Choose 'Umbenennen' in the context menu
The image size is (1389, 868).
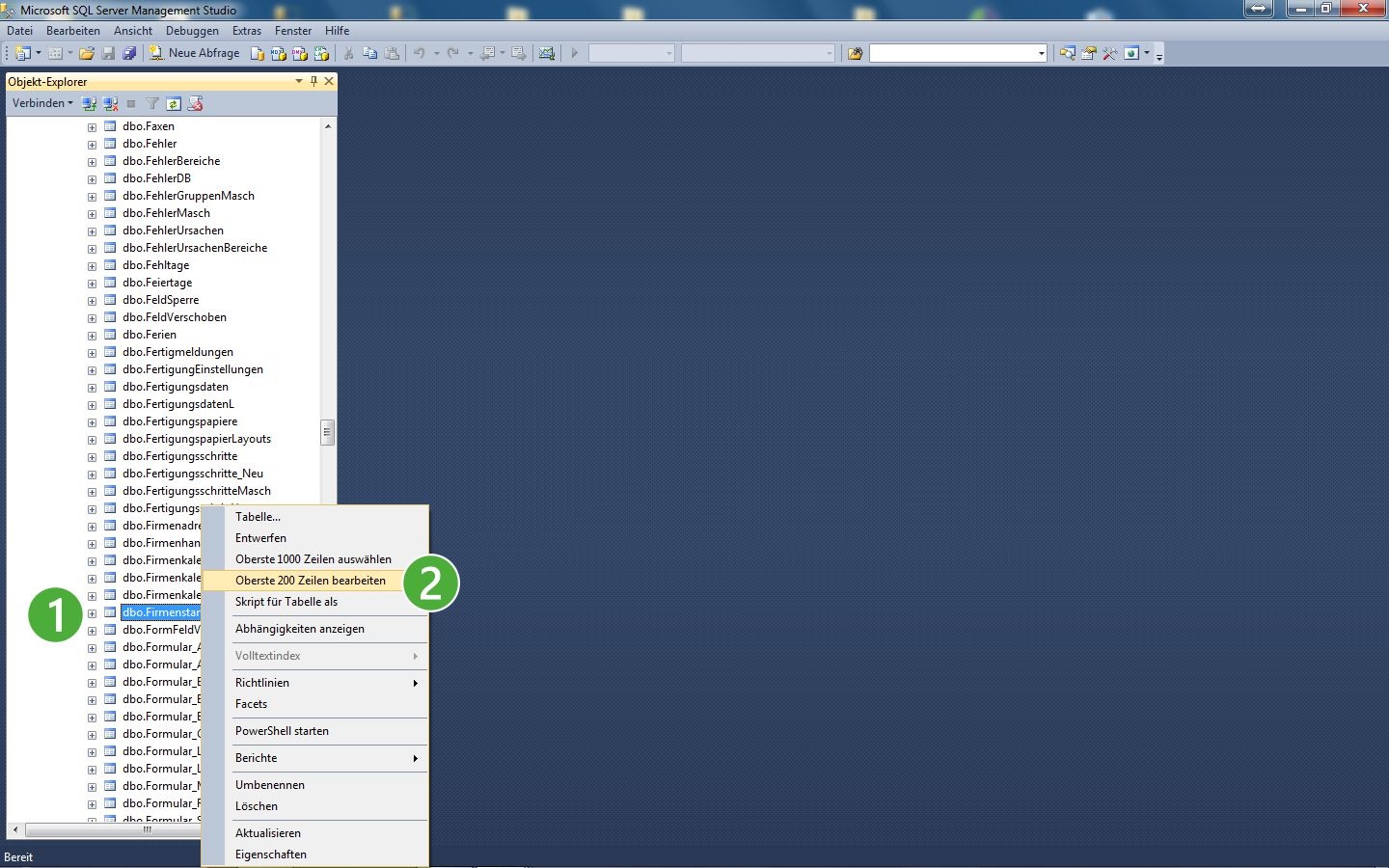(314, 785)
